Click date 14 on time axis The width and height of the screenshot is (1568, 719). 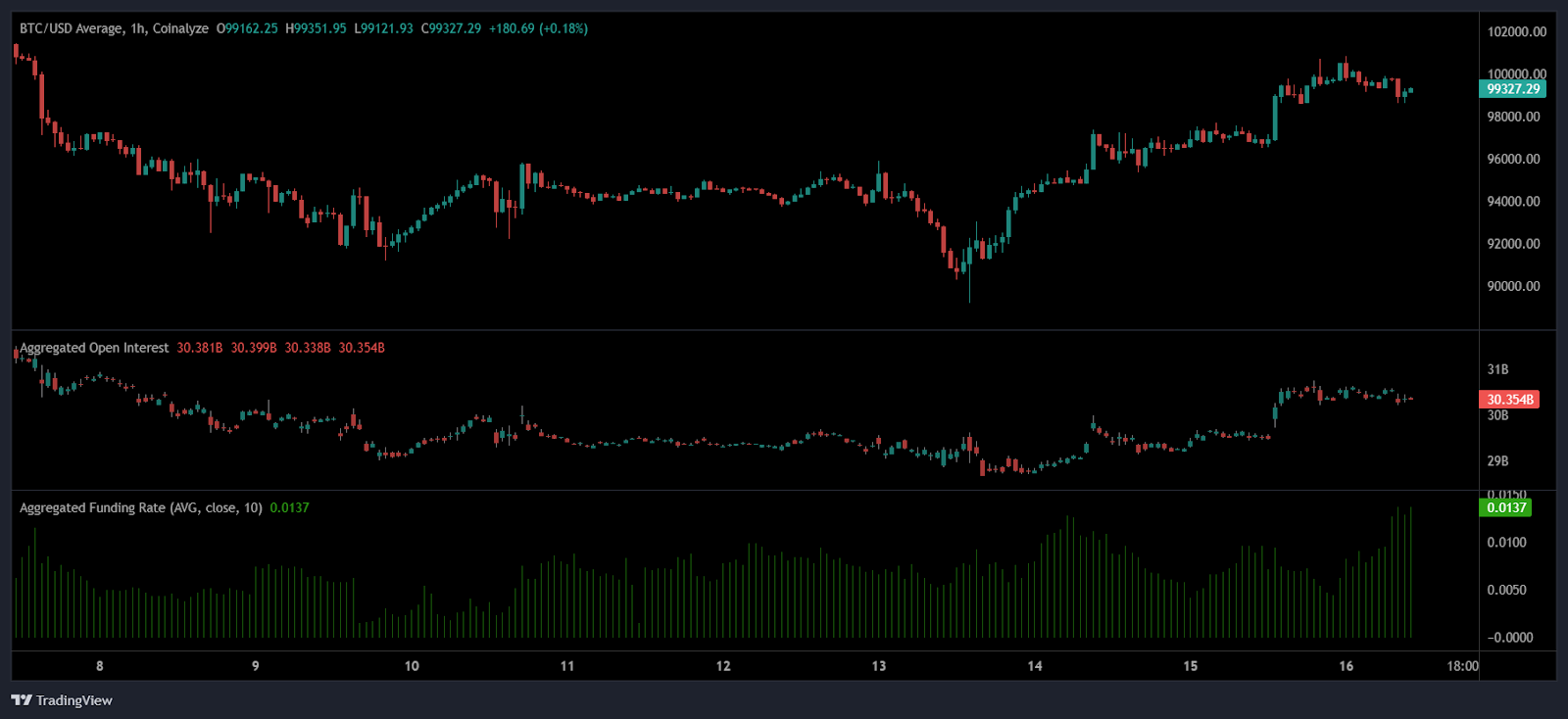coord(1035,666)
